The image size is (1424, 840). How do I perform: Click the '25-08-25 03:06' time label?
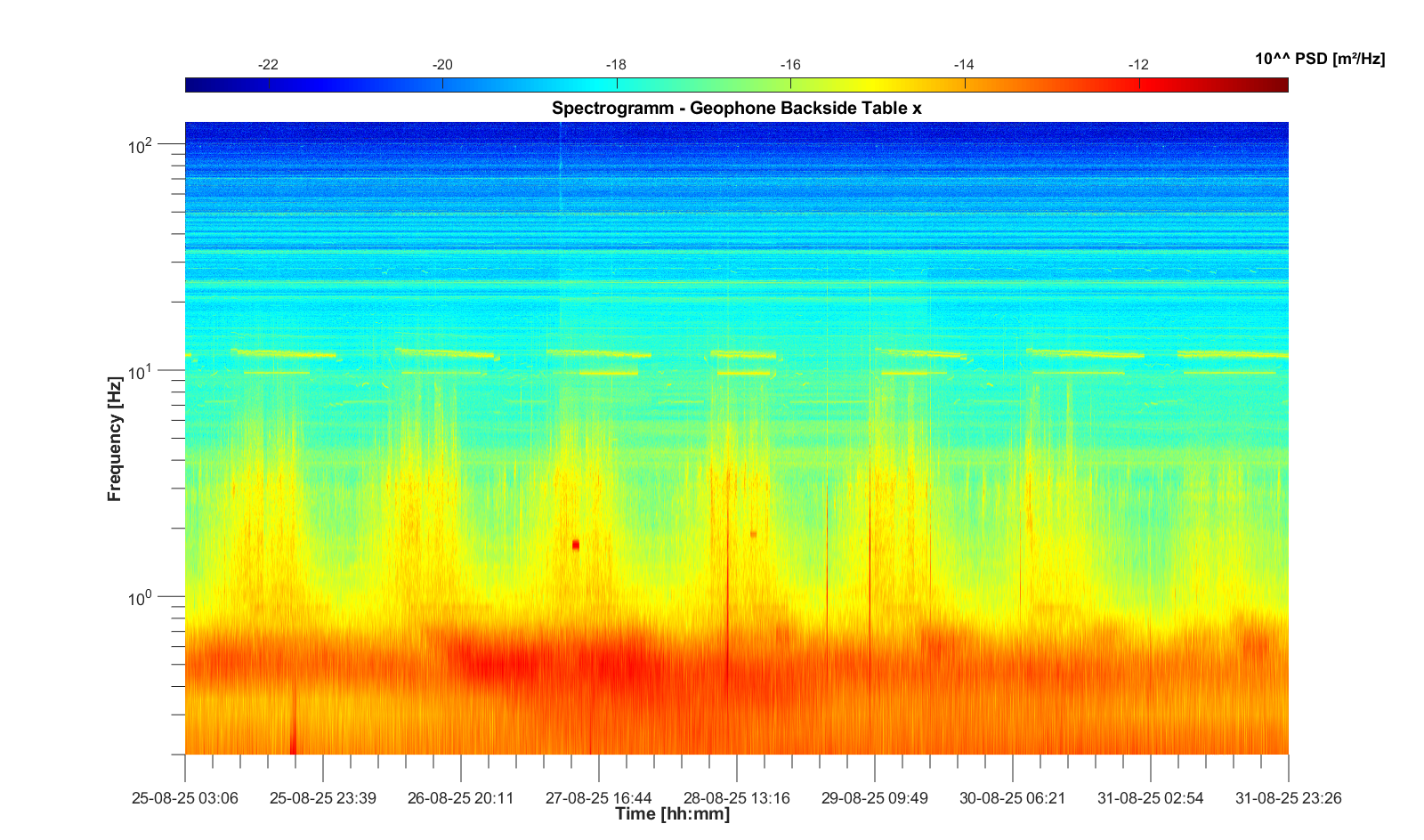pos(185,798)
